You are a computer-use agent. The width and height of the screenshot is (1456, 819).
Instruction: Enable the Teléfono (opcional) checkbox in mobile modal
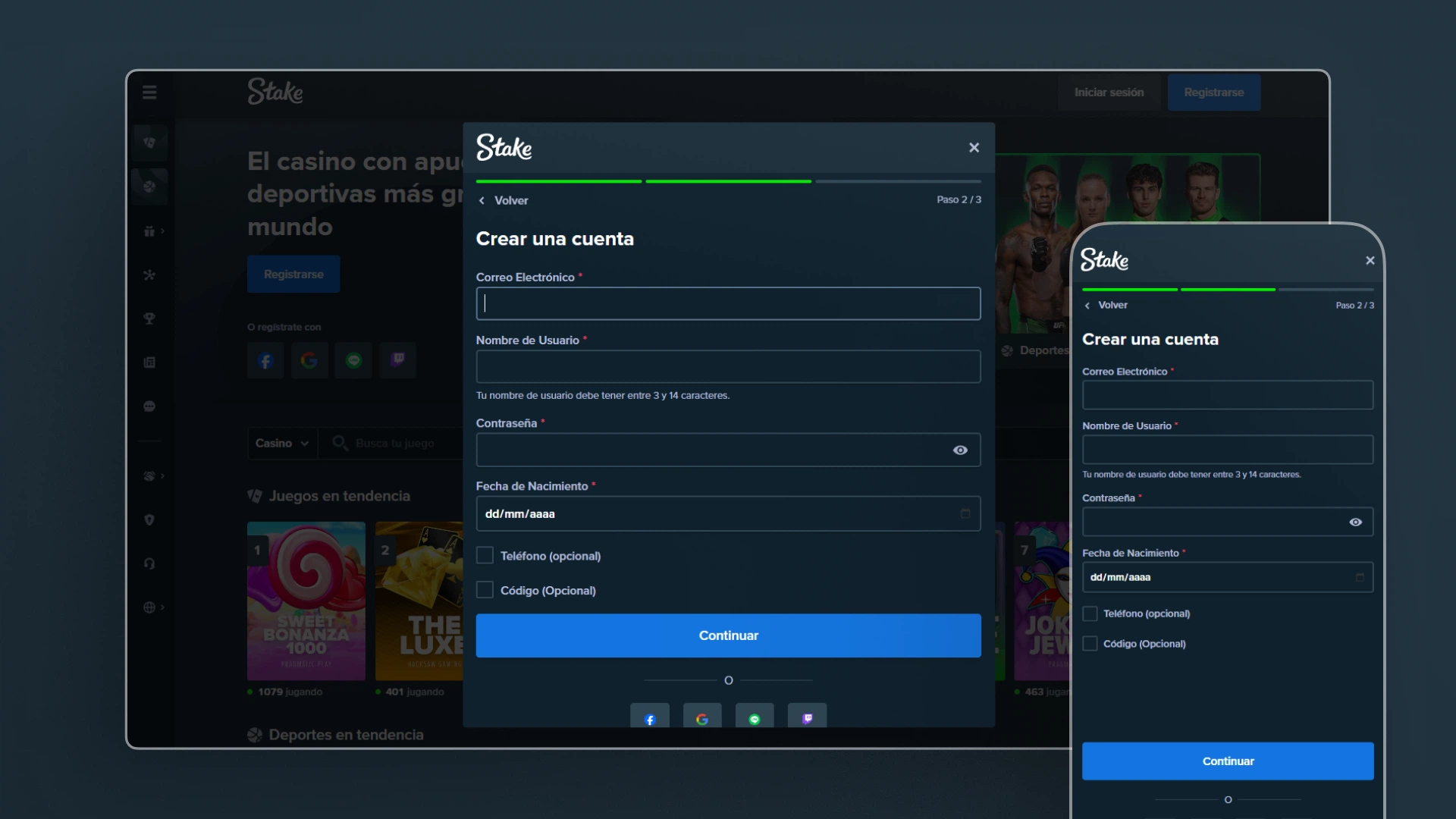point(1090,613)
